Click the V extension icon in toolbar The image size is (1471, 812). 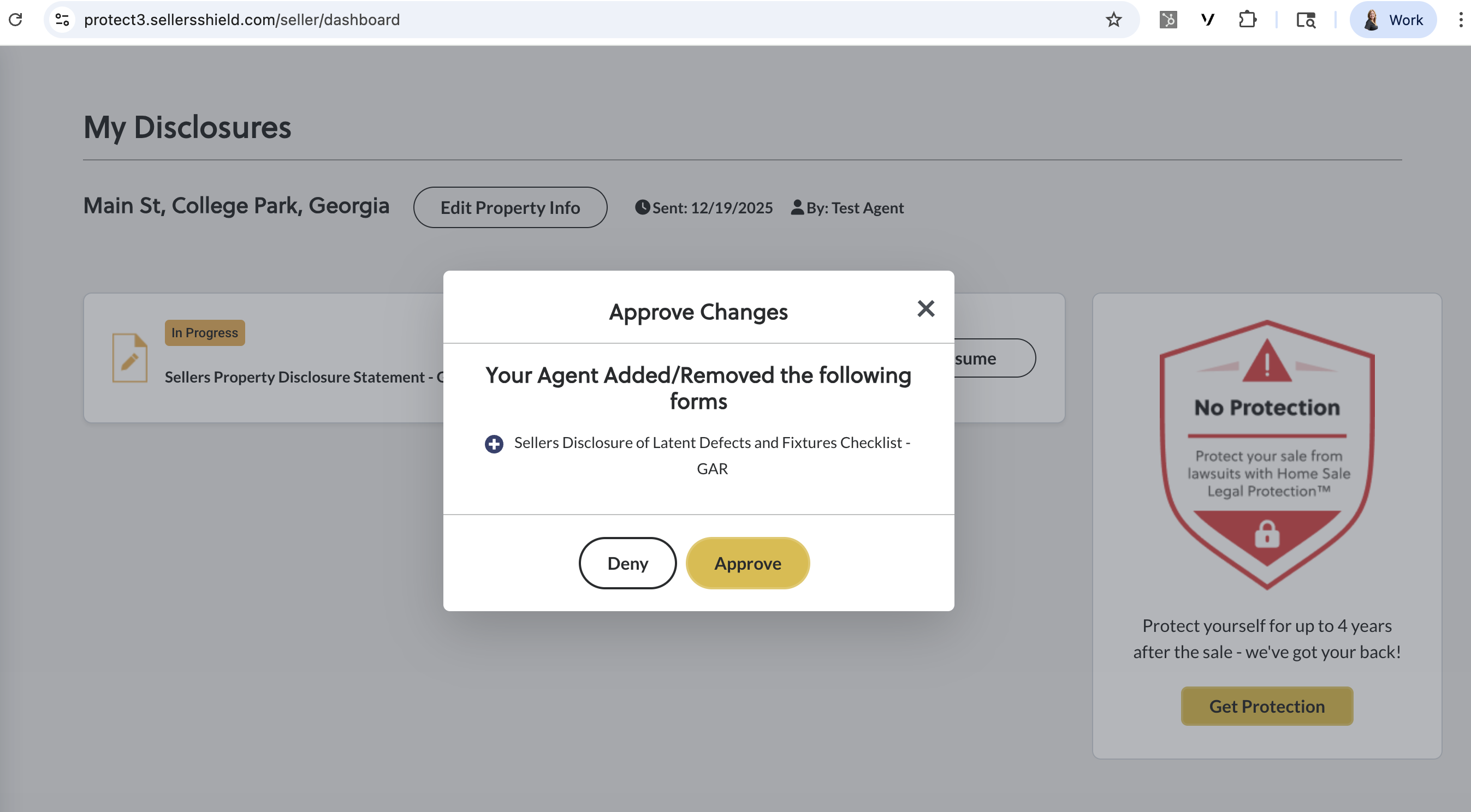pyautogui.click(x=1207, y=20)
